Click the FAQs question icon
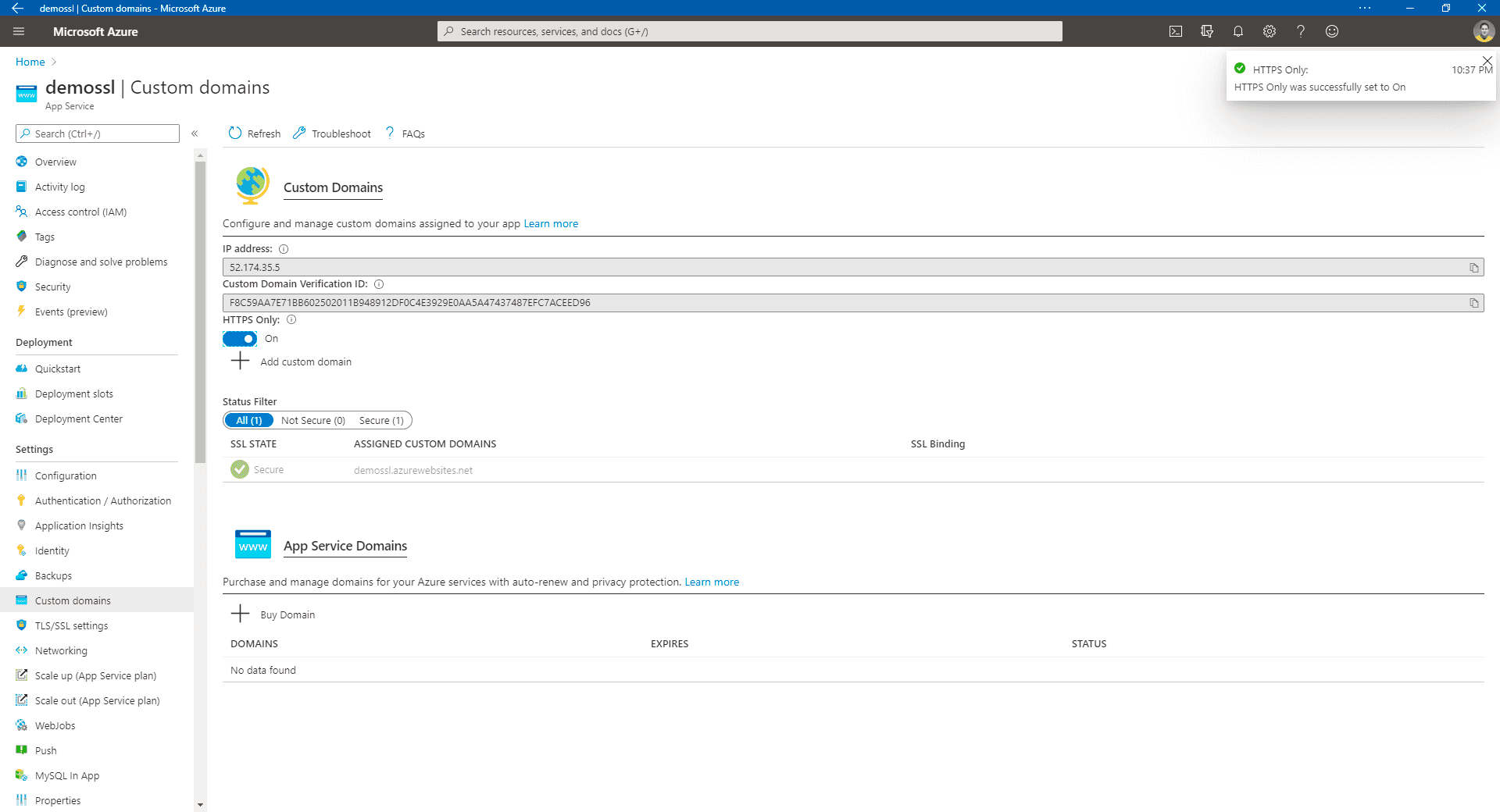This screenshot has width=1500, height=812. click(390, 134)
